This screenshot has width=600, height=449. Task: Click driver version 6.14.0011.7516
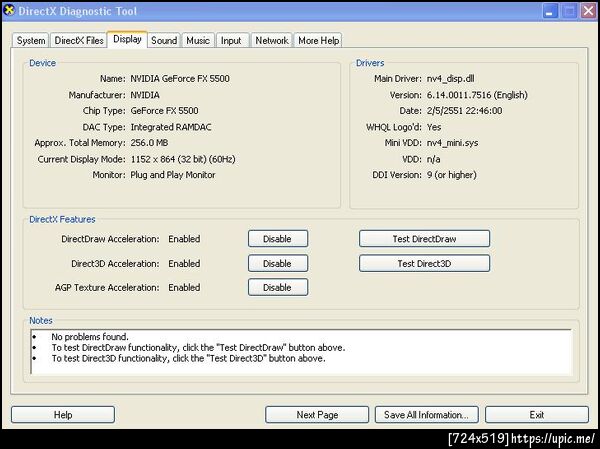(x=477, y=95)
